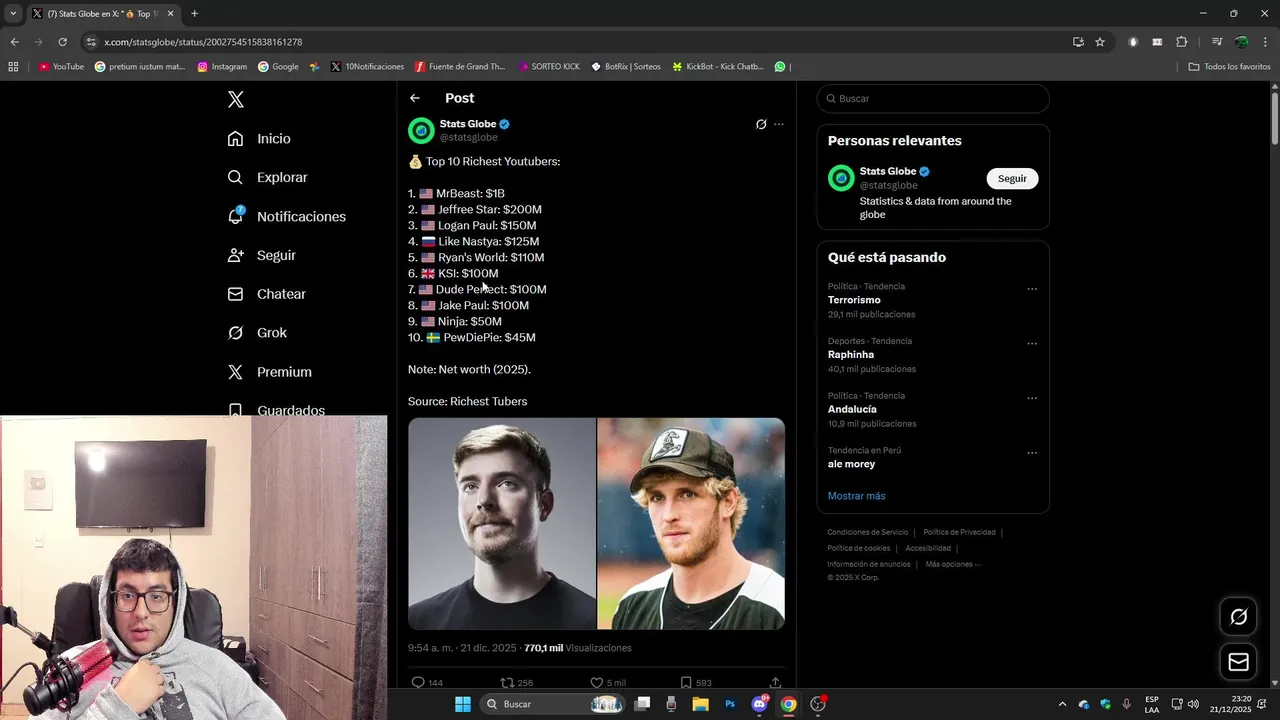Open Discord from the taskbar
The image size is (1280, 720).
pyautogui.click(x=759, y=704)
